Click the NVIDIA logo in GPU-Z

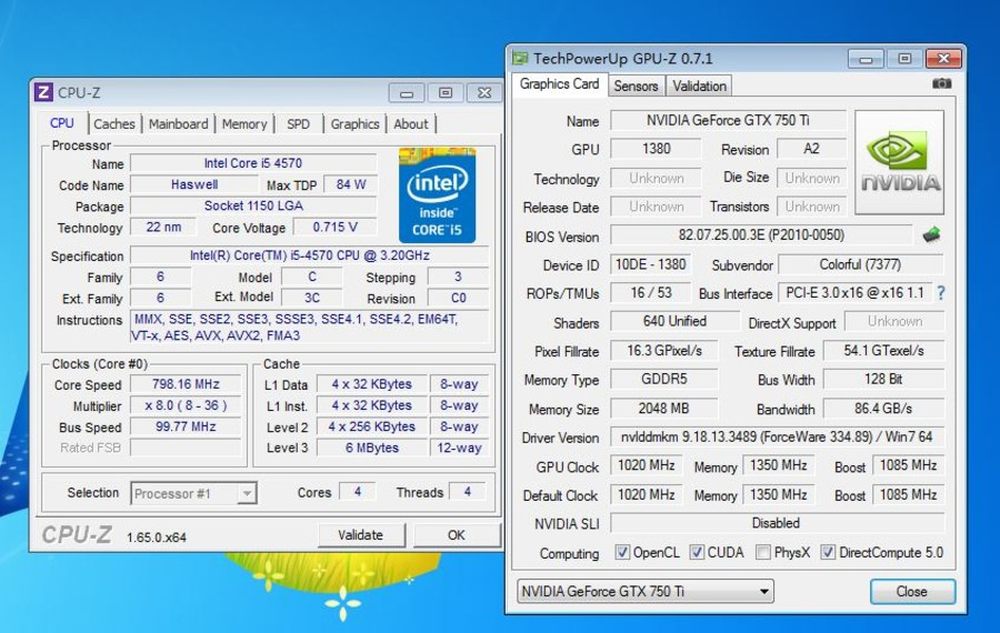(x=899, y=162)
